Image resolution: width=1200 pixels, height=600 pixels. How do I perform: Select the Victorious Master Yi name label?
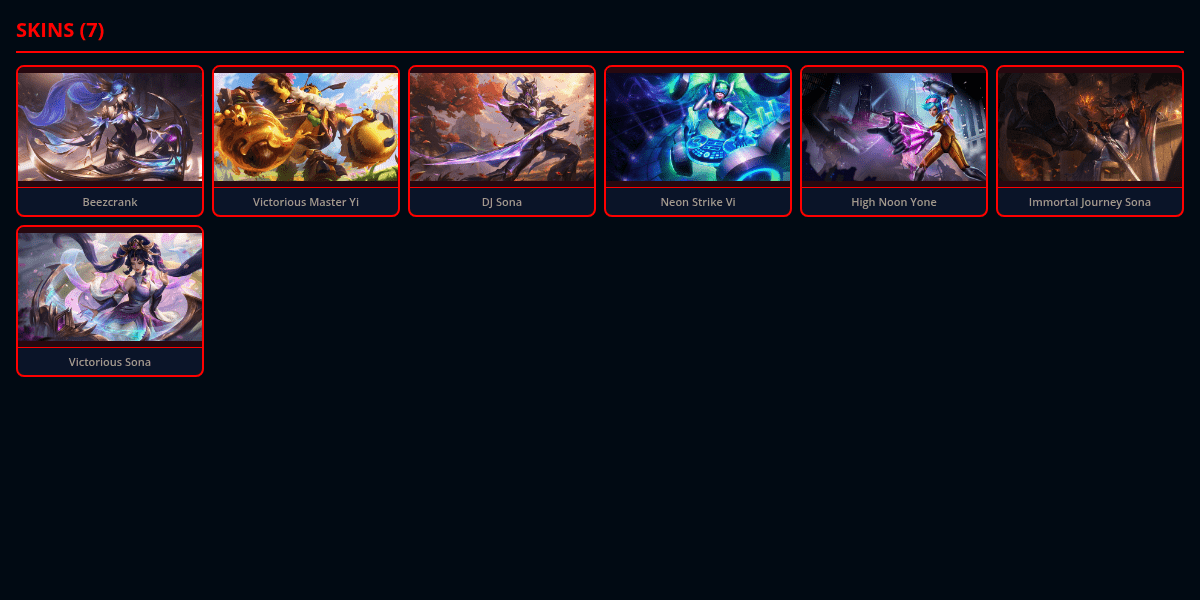click(x=306, y=202)
